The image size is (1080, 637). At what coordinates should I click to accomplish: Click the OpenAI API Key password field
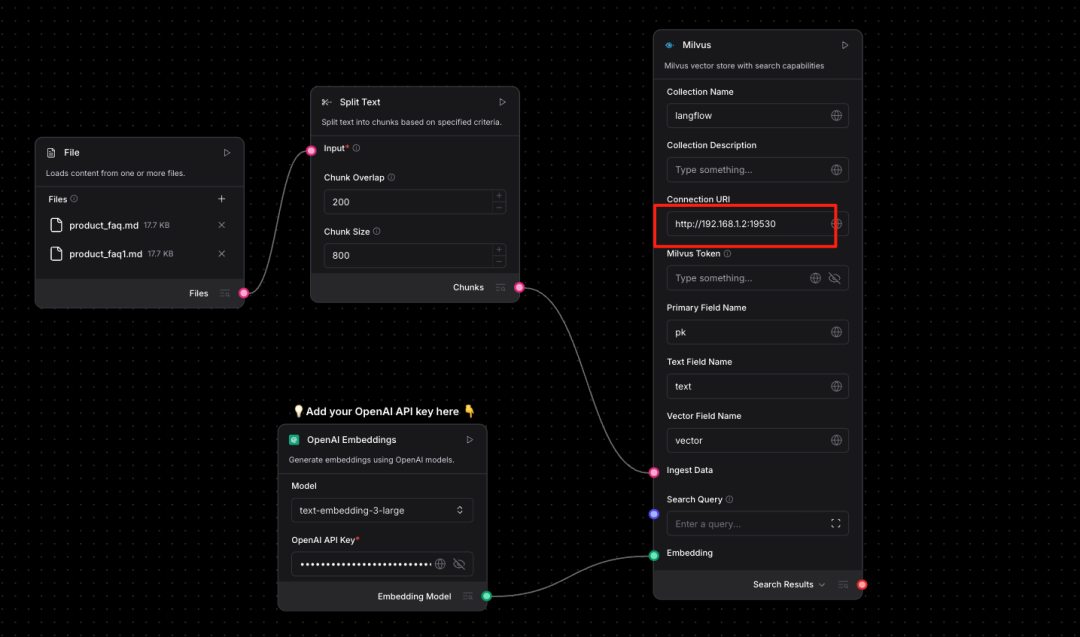click(x=382, y=564)
